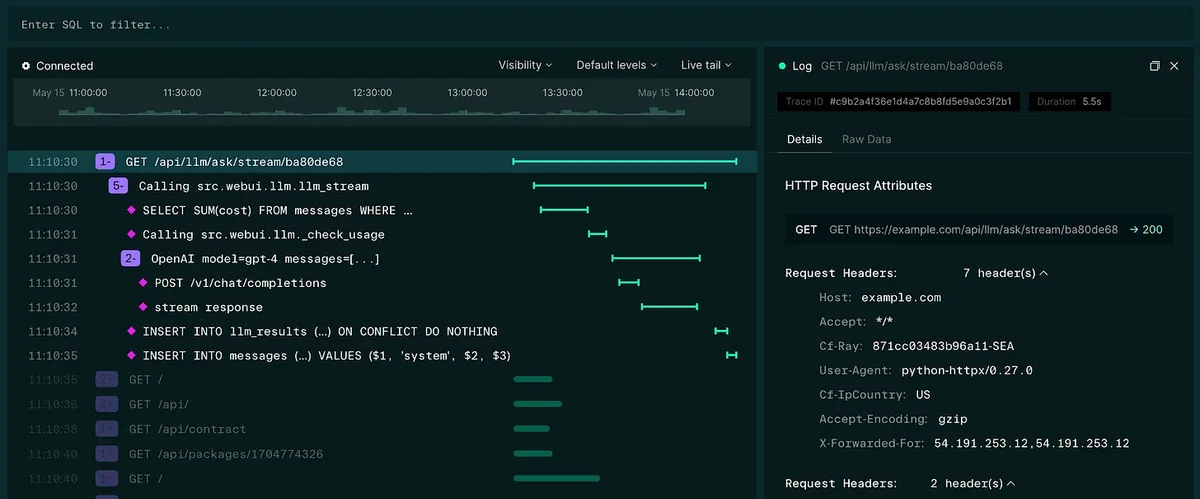Click HTTP Request Attributes heading

click(858, 186)
